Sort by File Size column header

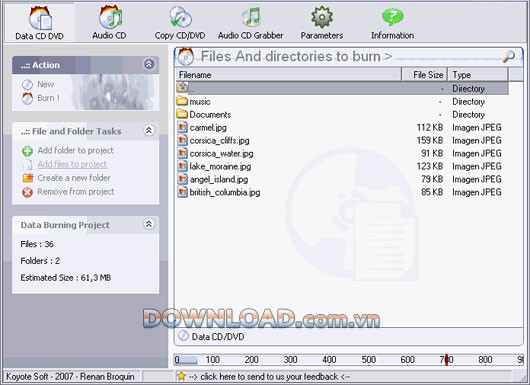click(425, 75)
